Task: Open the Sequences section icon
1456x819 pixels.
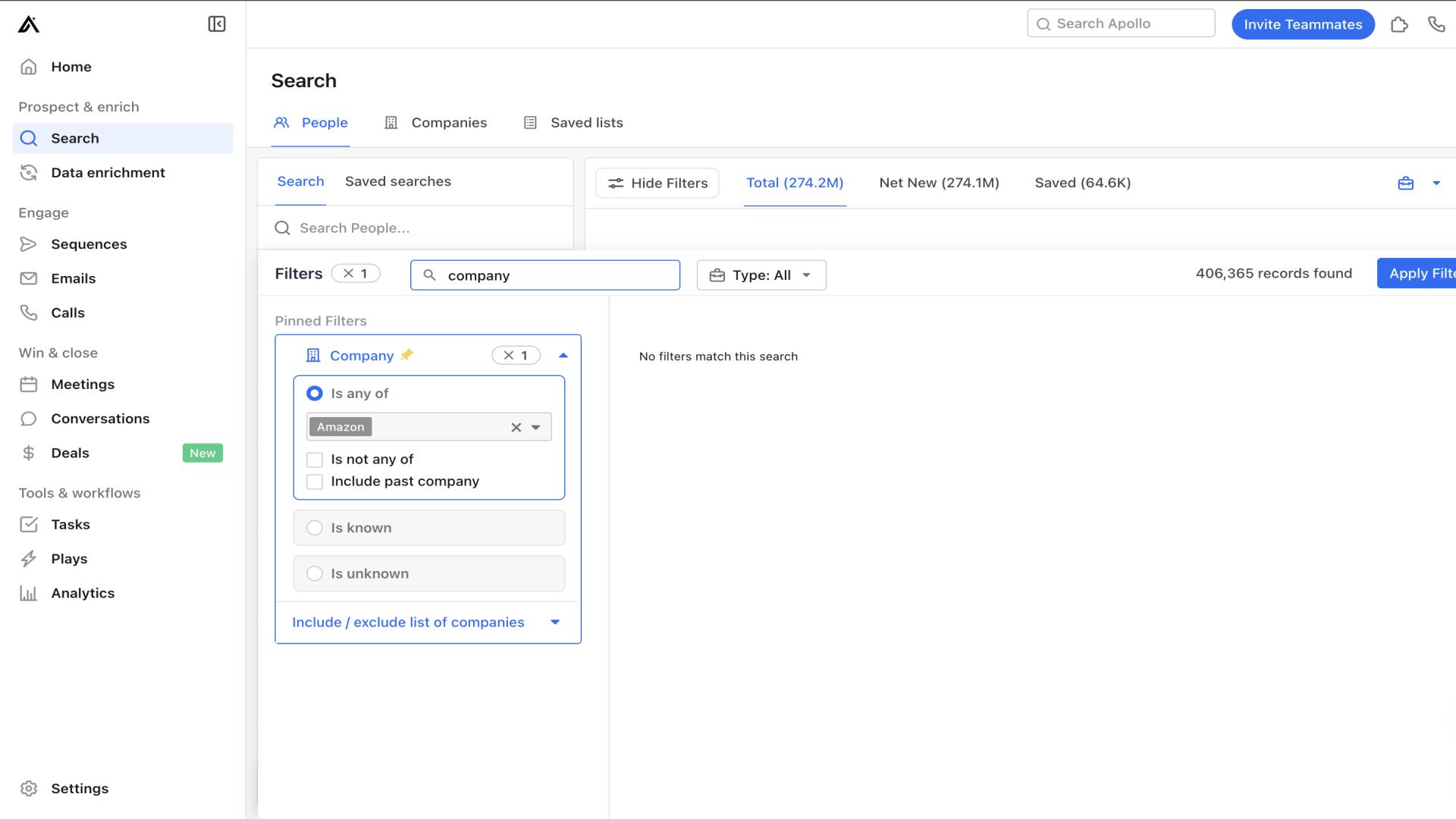Action: click(27, 243)
